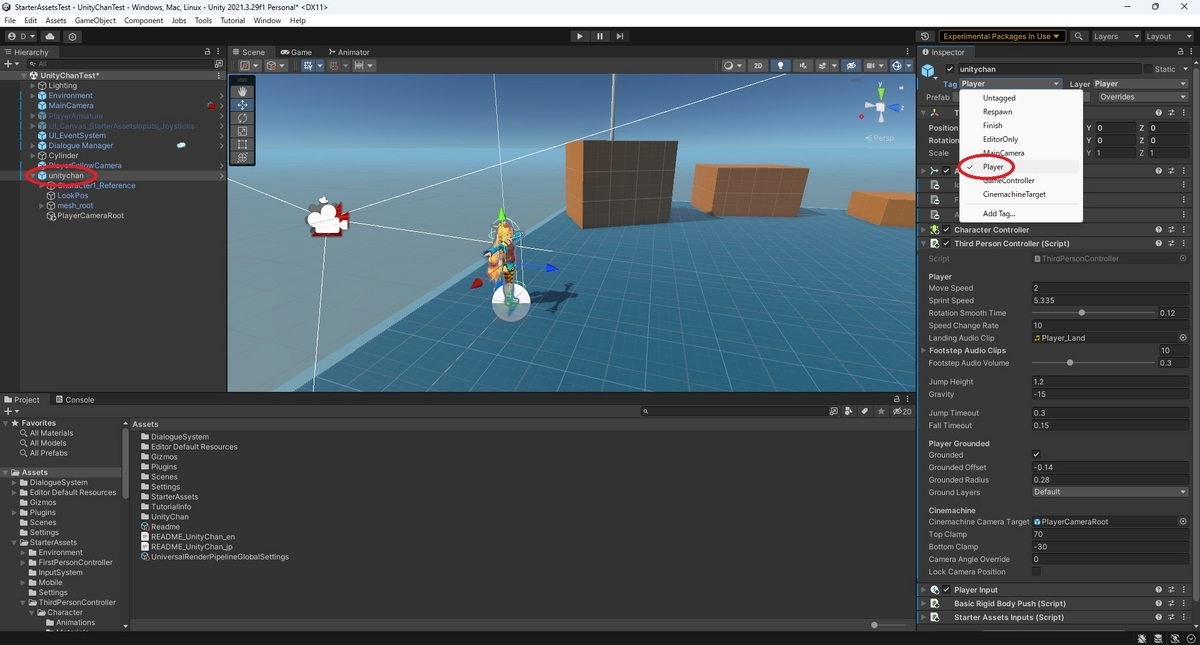Click the Scene gizmos toggle icon
The height and width of the screenshot is (645, 1200).
tap(899, 66)
